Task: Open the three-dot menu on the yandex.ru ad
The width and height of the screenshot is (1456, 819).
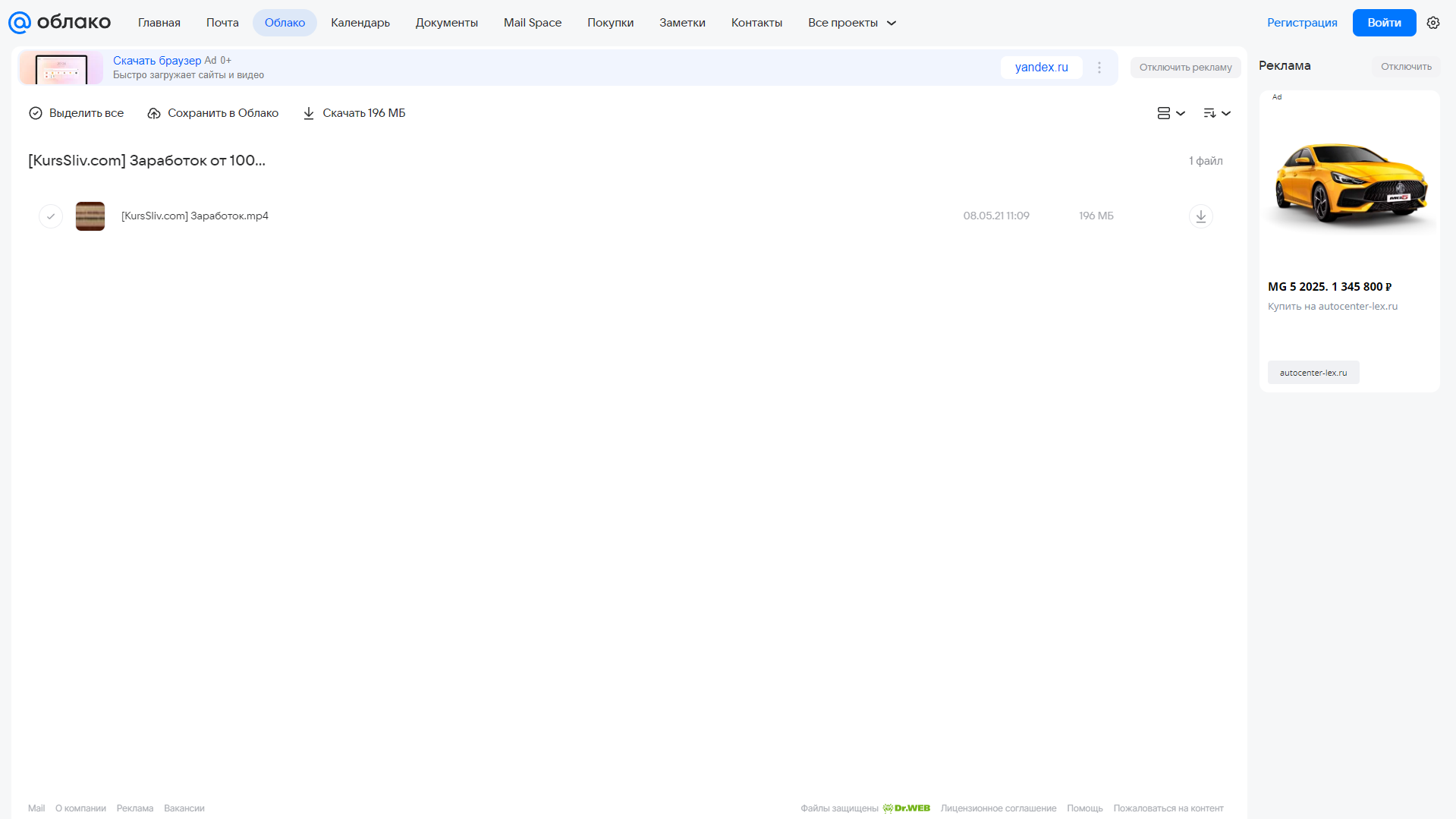Action: 1099,68
